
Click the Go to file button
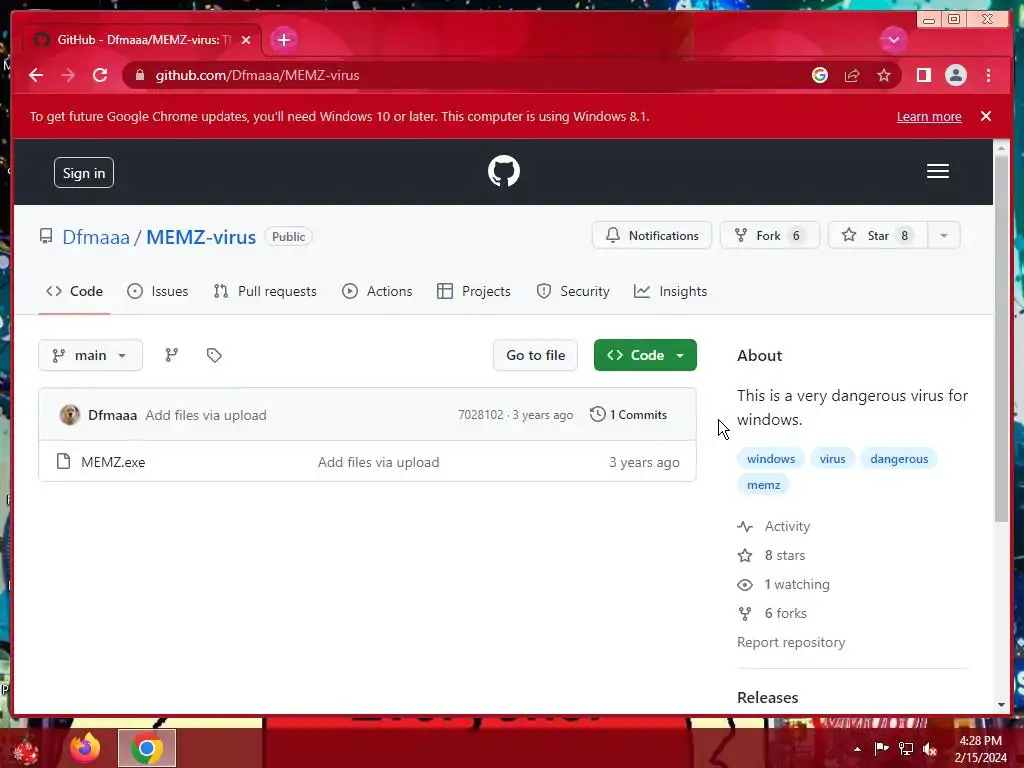point(536,355)
